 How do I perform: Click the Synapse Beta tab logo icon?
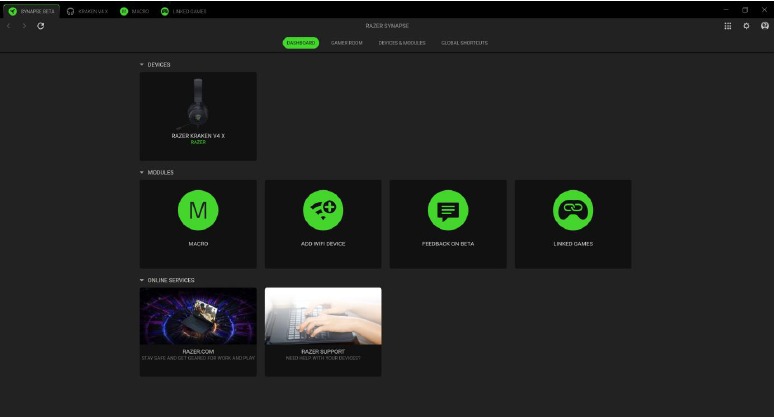(x=12, y=11)
